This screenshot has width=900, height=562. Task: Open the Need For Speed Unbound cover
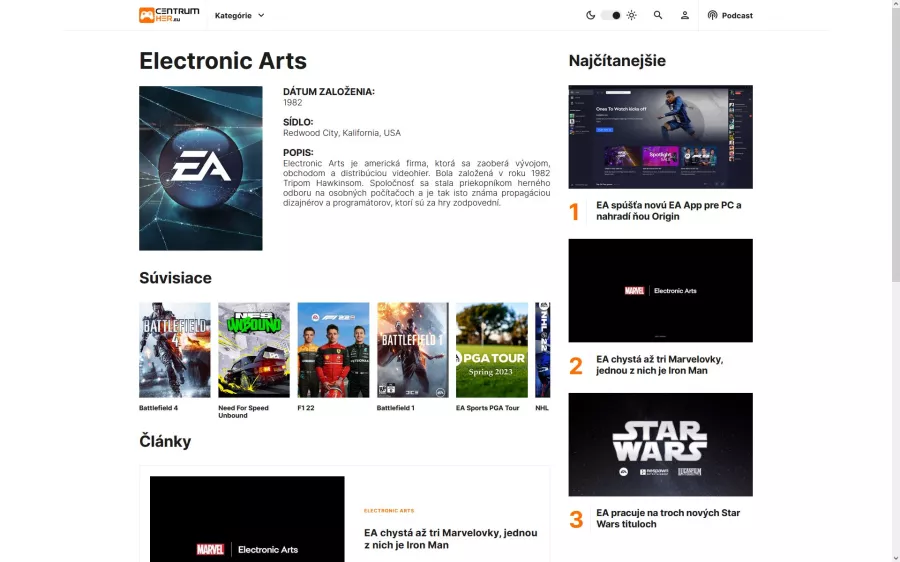254,350
